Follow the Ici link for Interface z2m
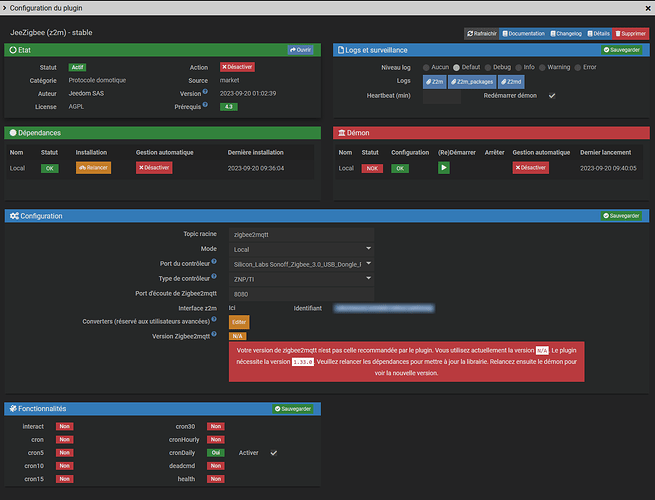This screenshot has height=500, width=655. point(232,308)
